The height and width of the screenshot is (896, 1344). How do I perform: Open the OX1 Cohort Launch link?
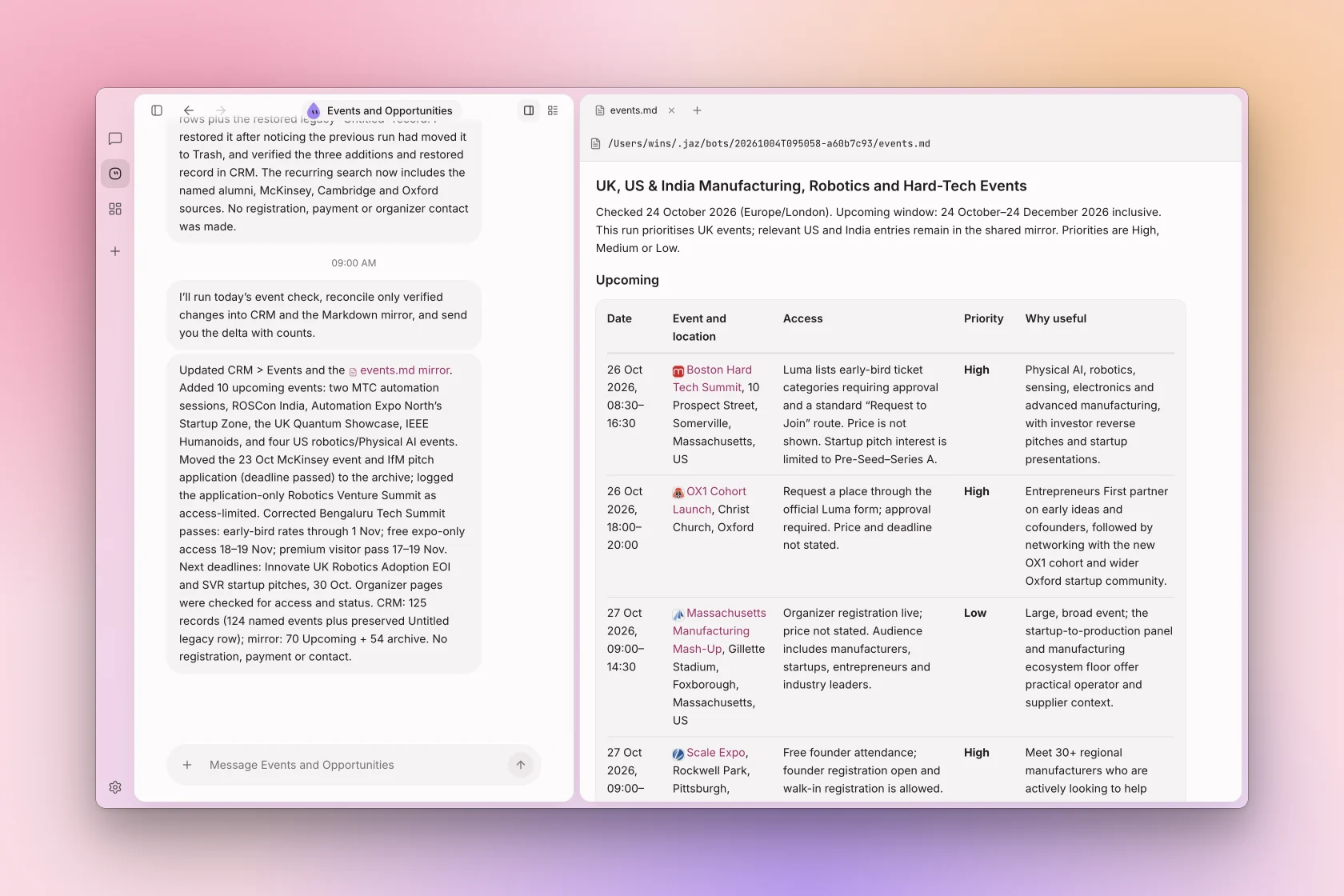710,500
